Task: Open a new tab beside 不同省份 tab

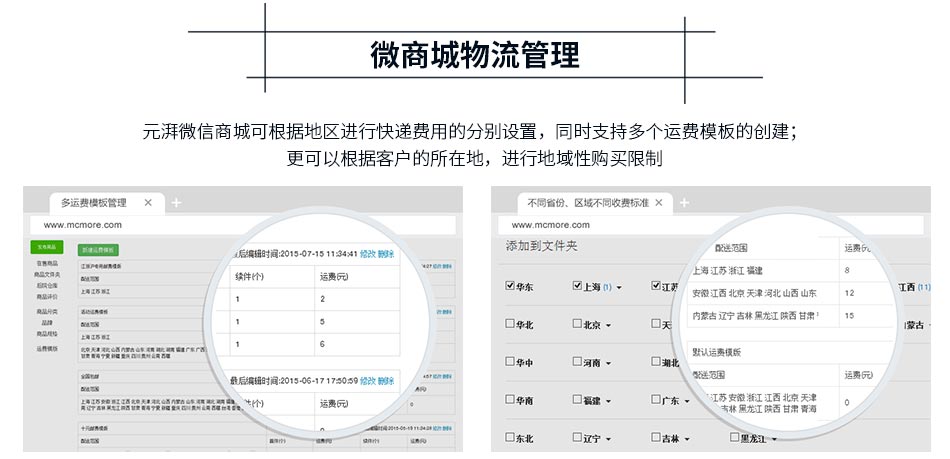Action: coord(684,203)
